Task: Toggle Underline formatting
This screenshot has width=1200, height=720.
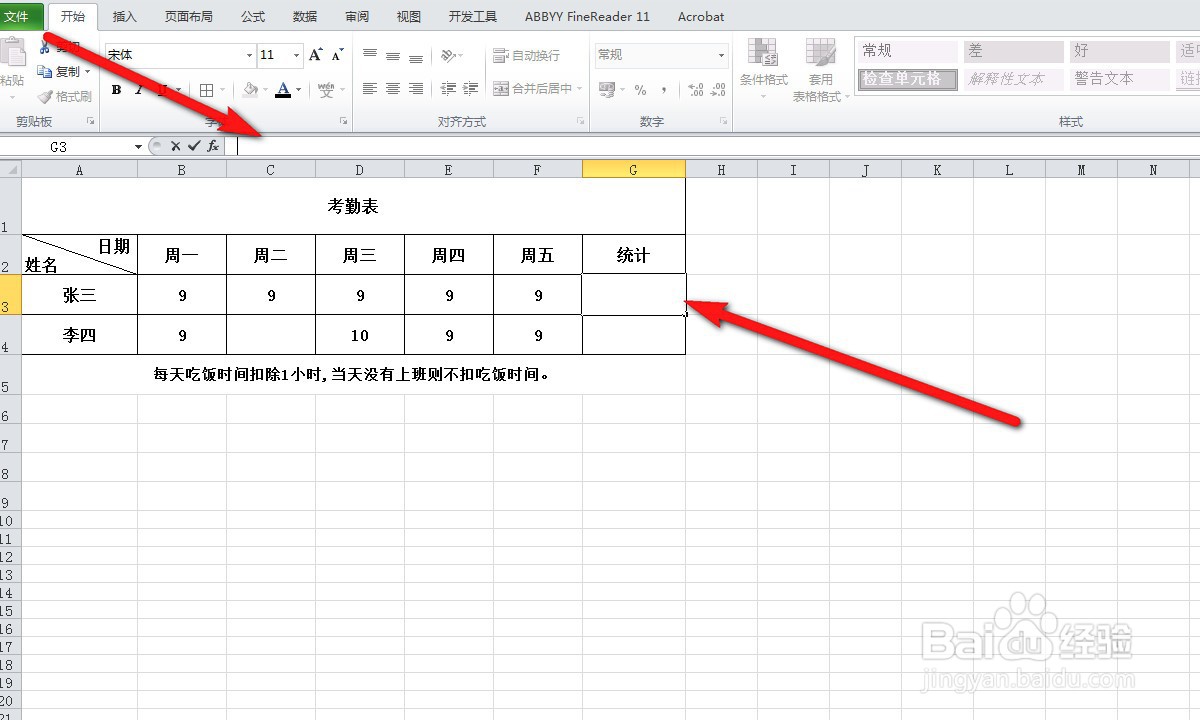Action: tap(160, 89)
